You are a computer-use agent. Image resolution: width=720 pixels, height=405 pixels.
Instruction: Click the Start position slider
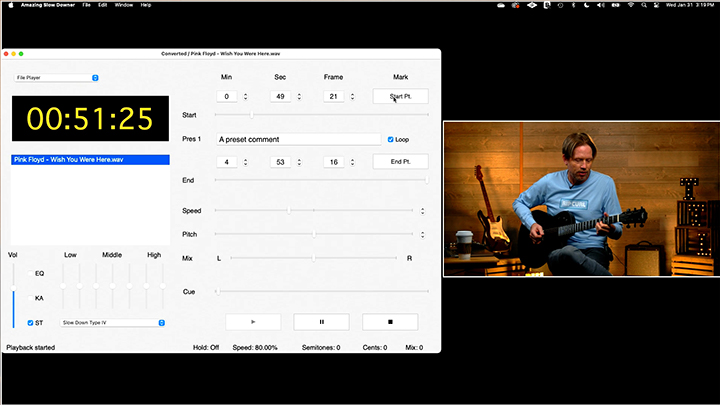[x=321, y=115]
